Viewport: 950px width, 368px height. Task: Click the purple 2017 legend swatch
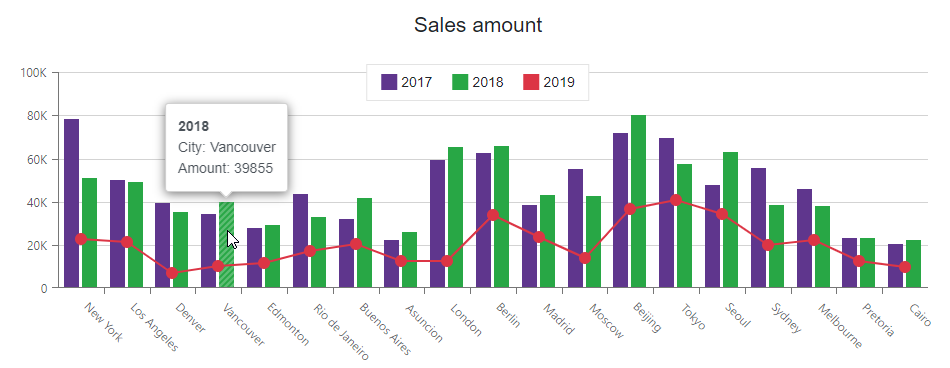[389, 82]
